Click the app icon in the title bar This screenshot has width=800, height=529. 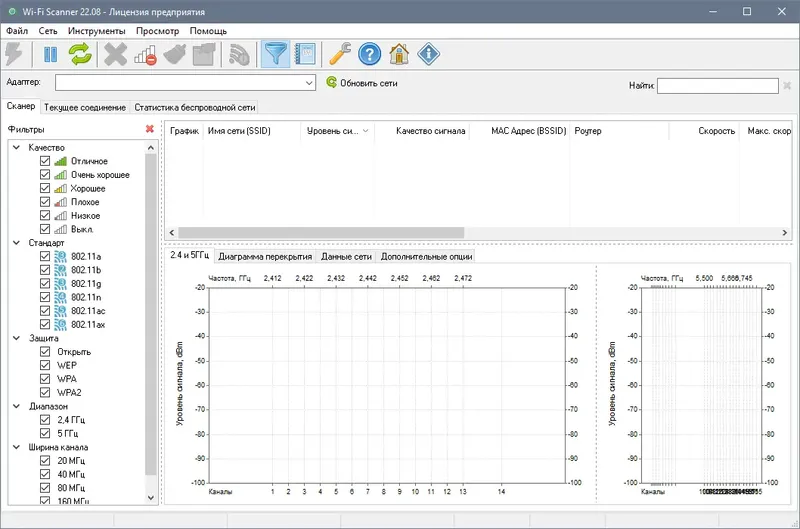pos(12,11)
